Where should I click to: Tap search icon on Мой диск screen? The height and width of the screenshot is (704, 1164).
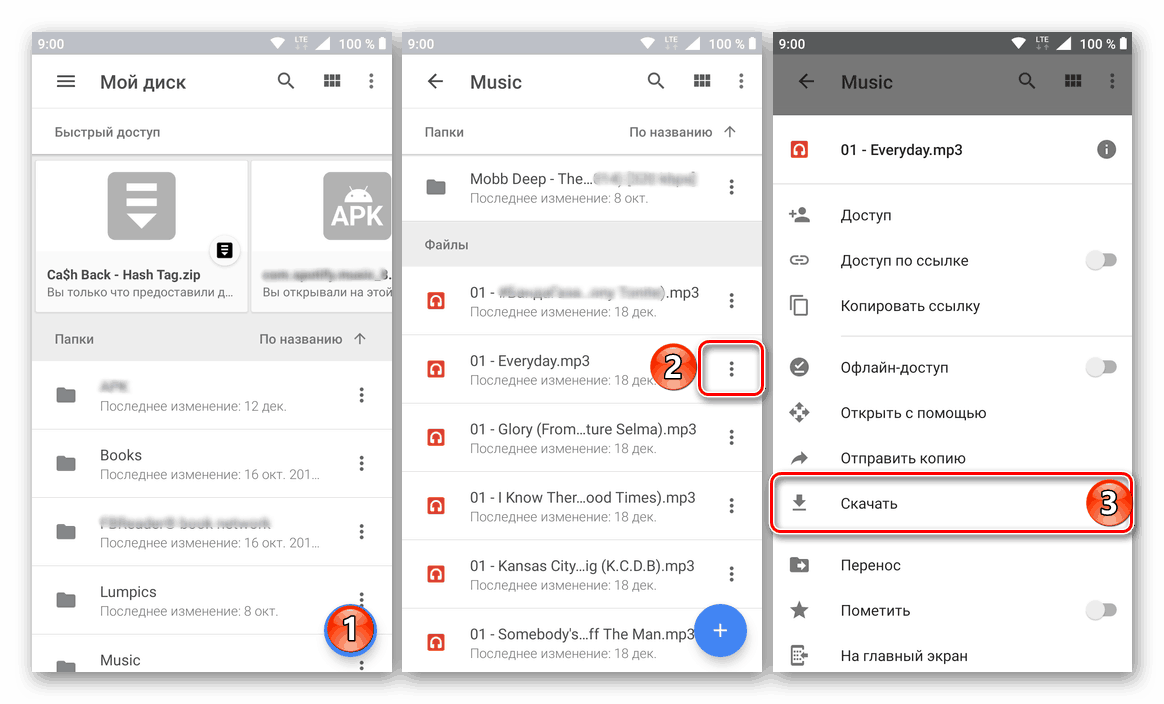click(x=286, y=81)
